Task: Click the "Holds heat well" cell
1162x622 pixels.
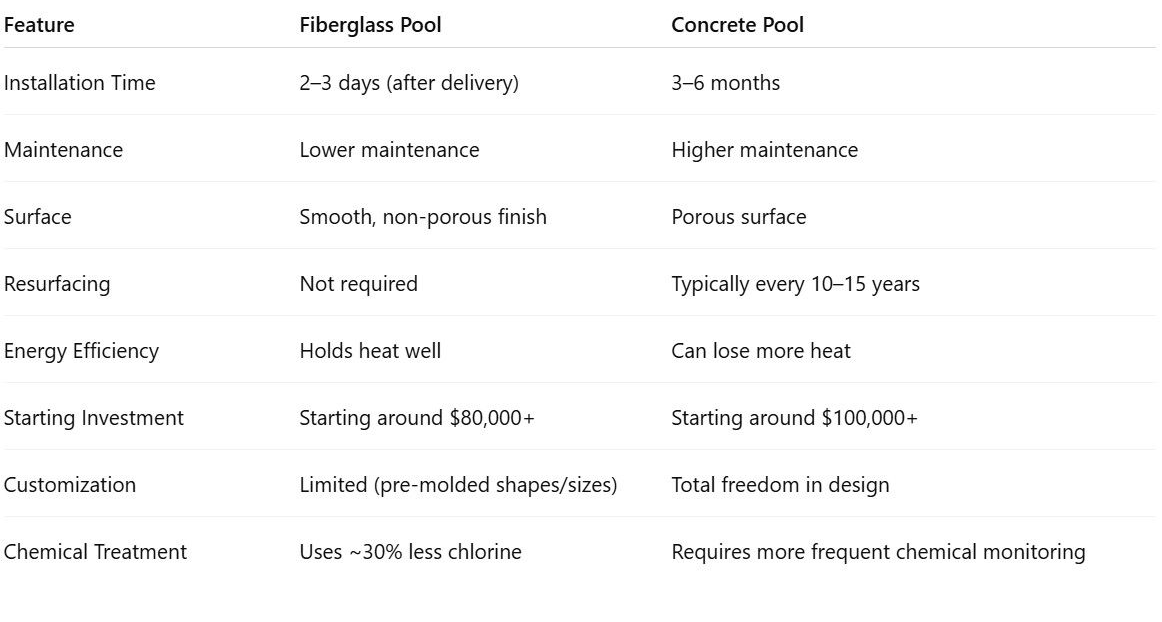Action: pos(370,351)
